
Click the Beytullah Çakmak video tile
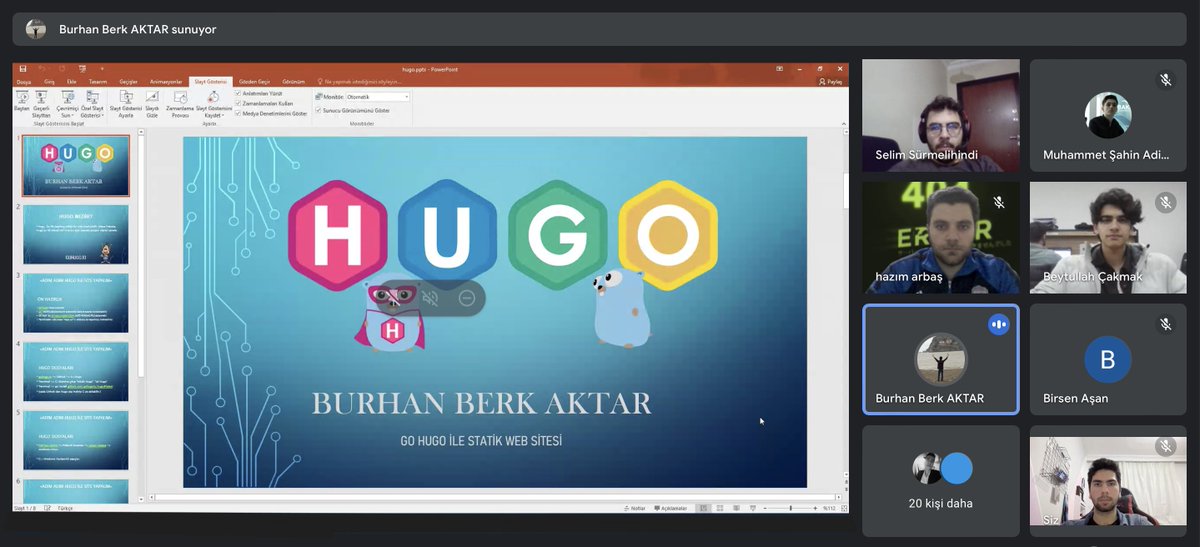tap(1108, 237)
